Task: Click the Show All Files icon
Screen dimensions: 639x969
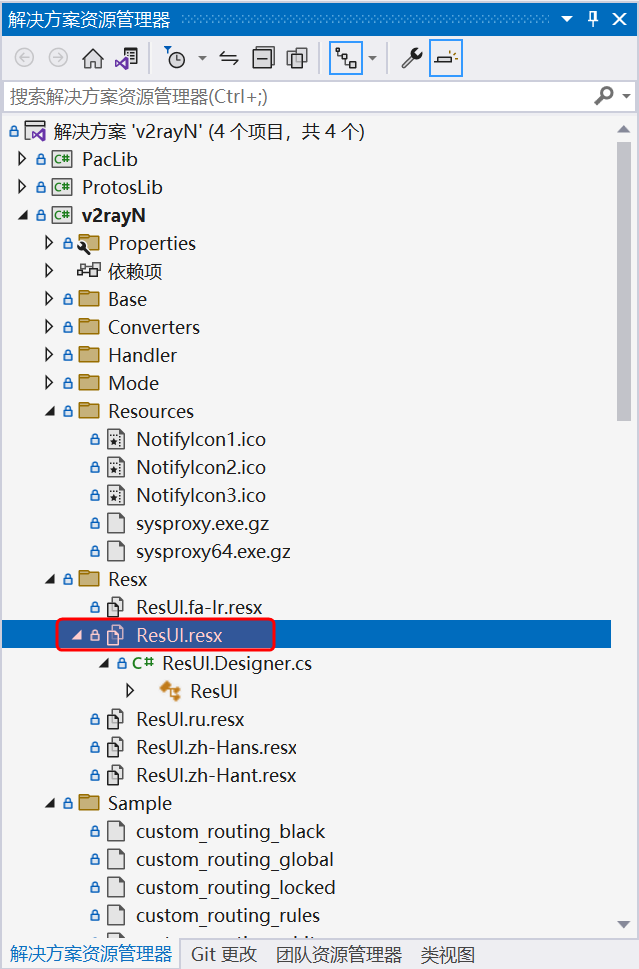Action: (297, 59)
